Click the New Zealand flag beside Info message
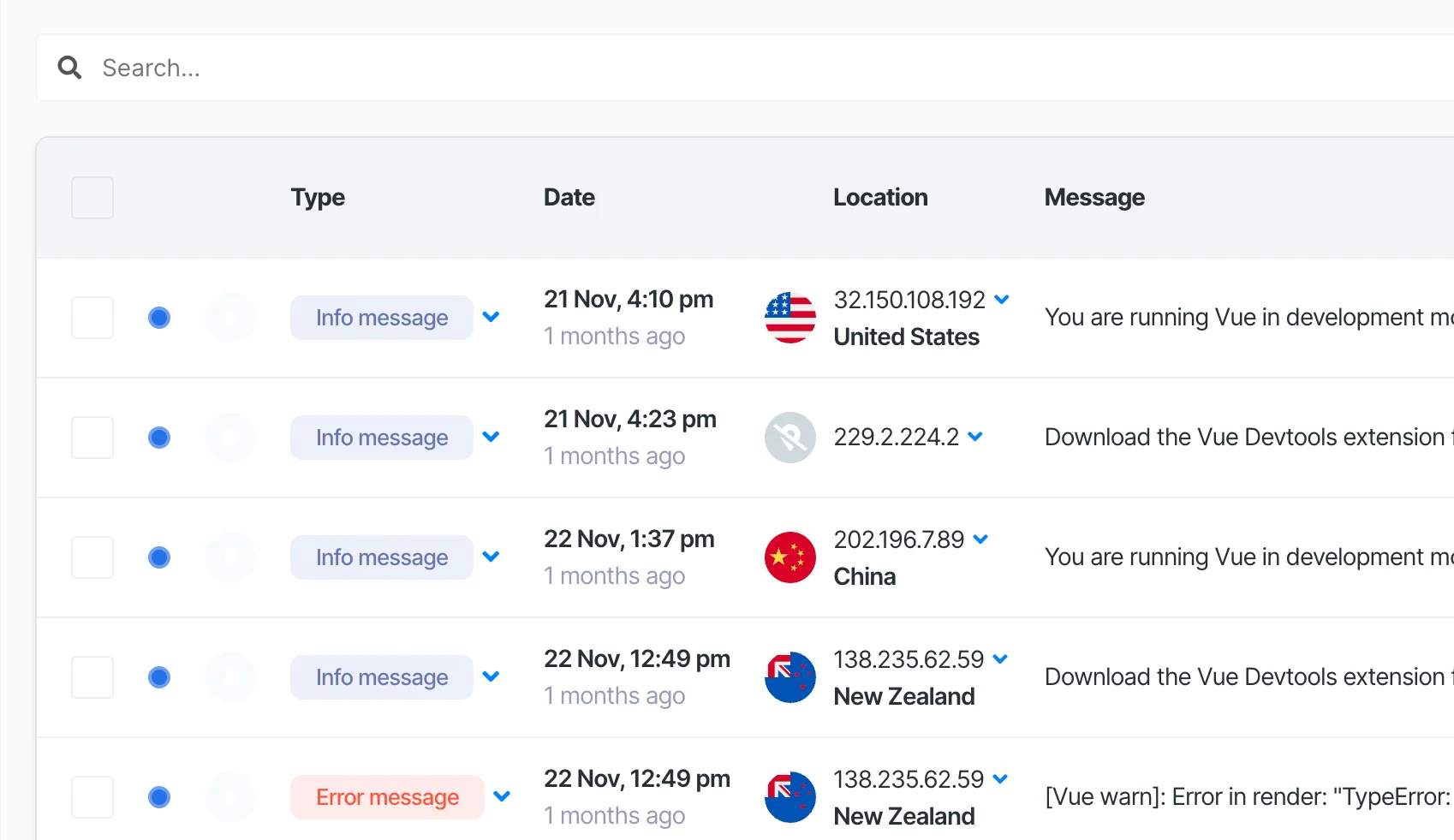1454x840 pixels. (x=790, y=677)
